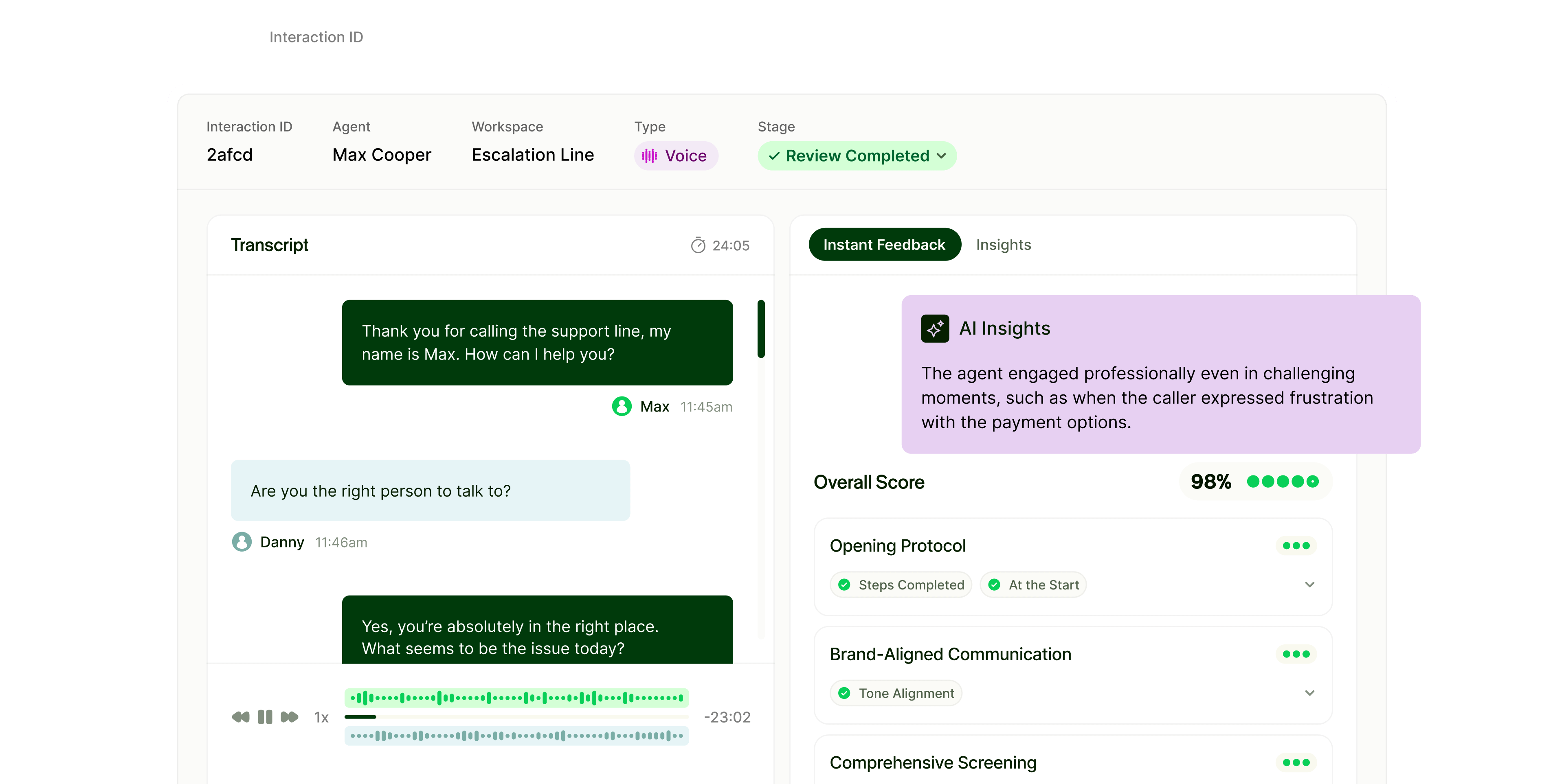Viewport: 1564px width, 784px height.
Task: Expand the Opening Protocol section chevron
Action: (x=1309, y=585)
